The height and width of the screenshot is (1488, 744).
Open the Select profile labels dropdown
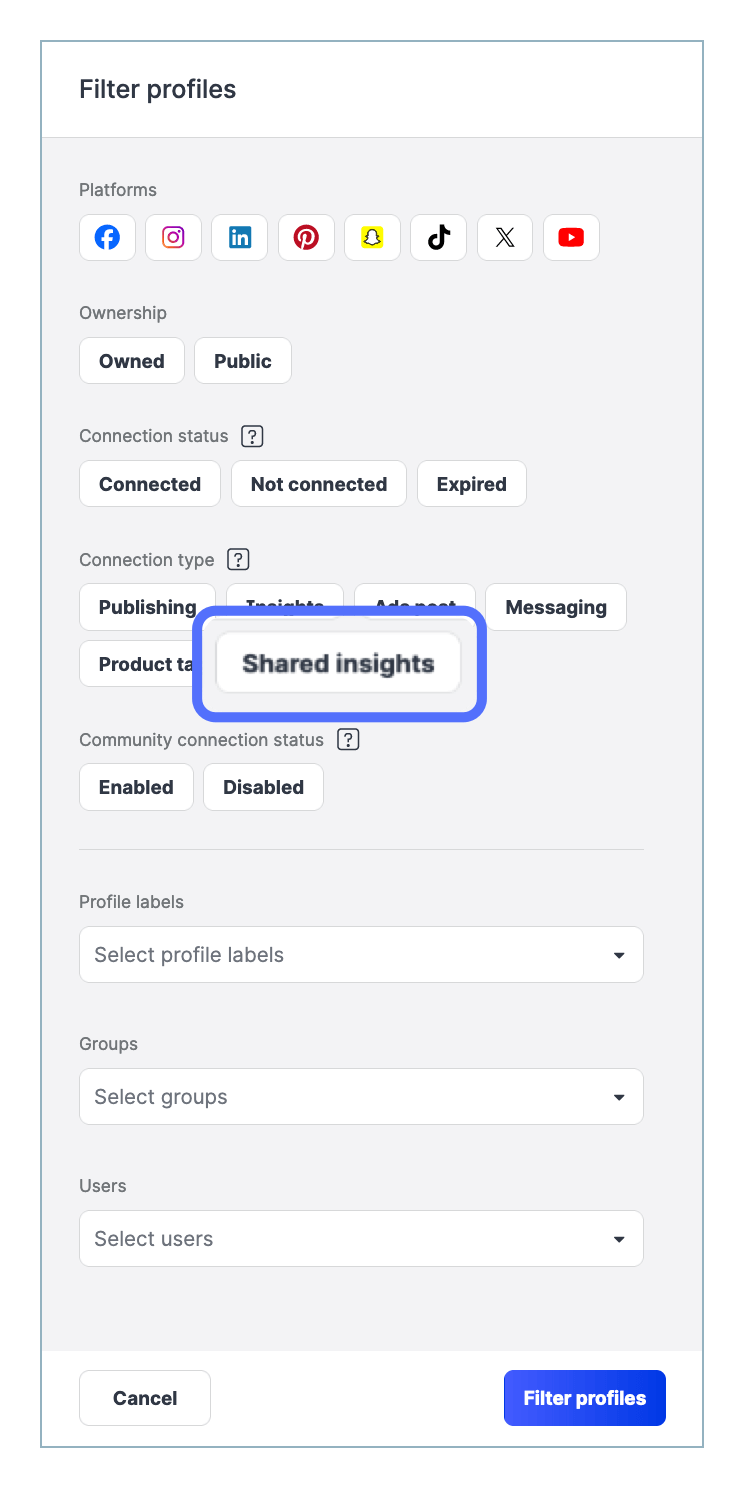click(x=361, y=954)
